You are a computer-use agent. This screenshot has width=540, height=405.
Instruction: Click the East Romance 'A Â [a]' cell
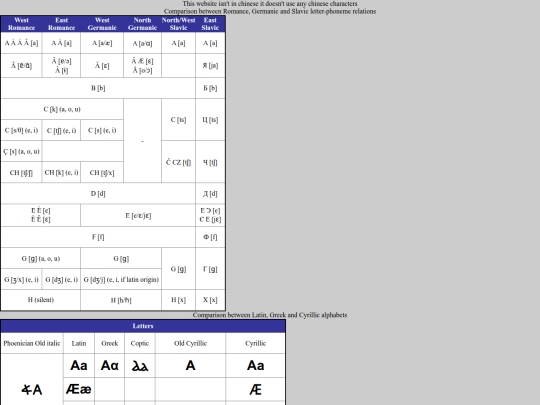(x=61, y=43)
